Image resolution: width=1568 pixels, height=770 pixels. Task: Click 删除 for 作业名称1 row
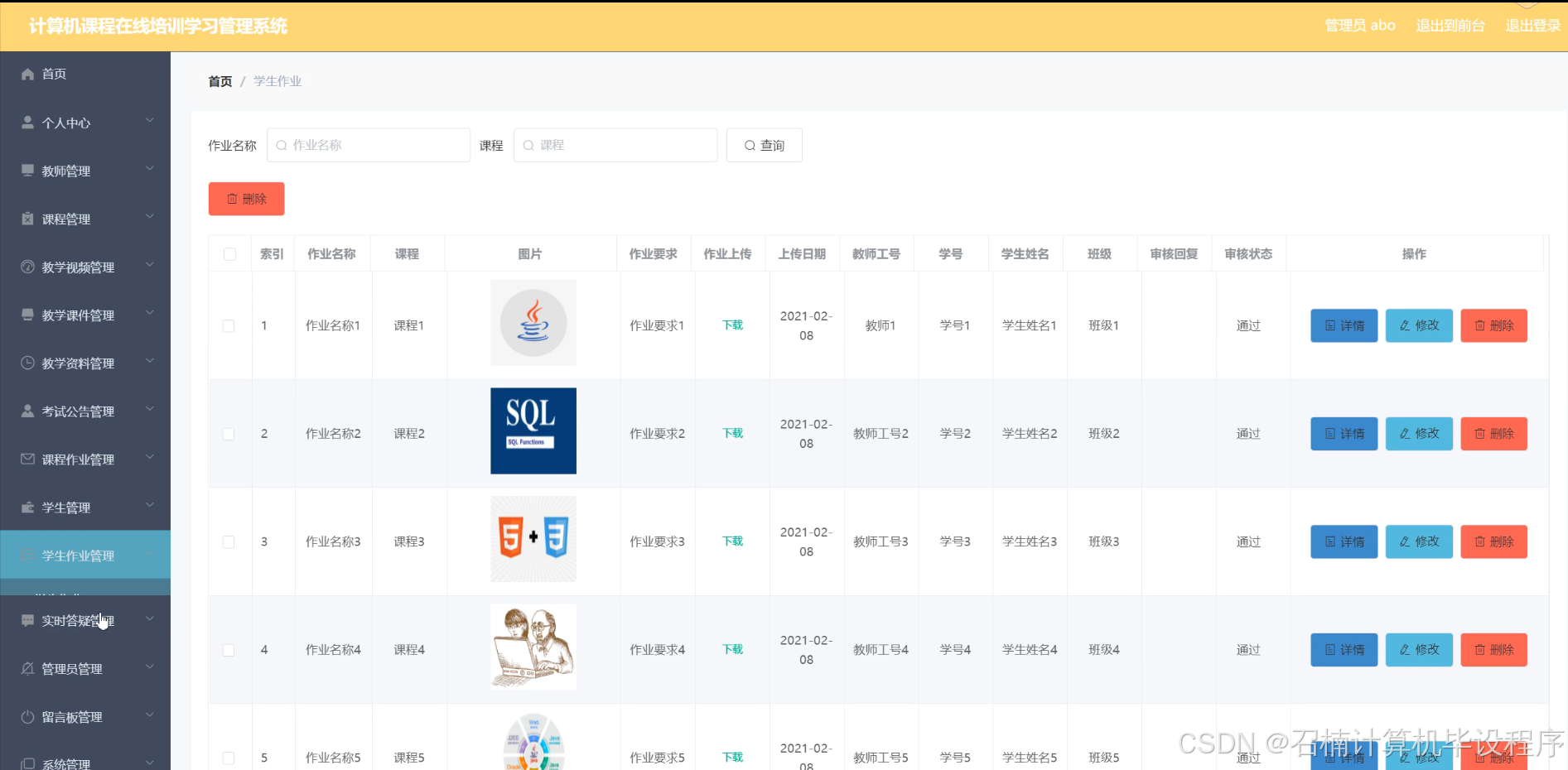coord(1493,325)
